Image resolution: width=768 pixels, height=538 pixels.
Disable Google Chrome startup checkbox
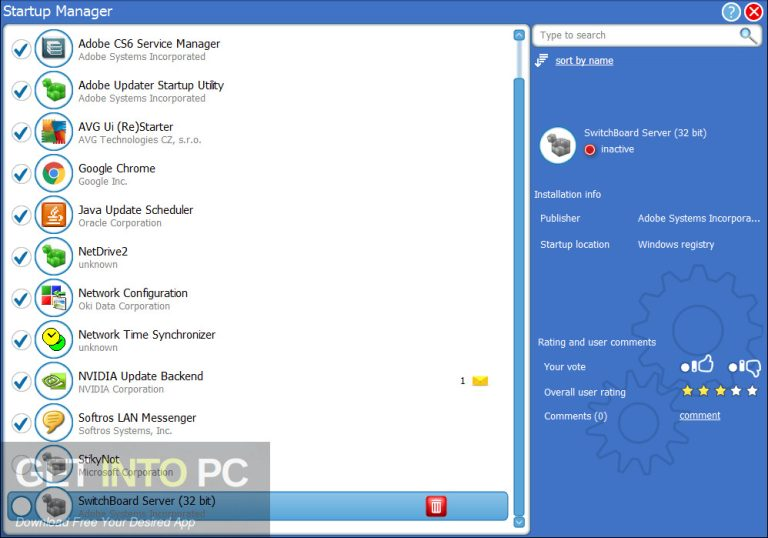[21, 173]
